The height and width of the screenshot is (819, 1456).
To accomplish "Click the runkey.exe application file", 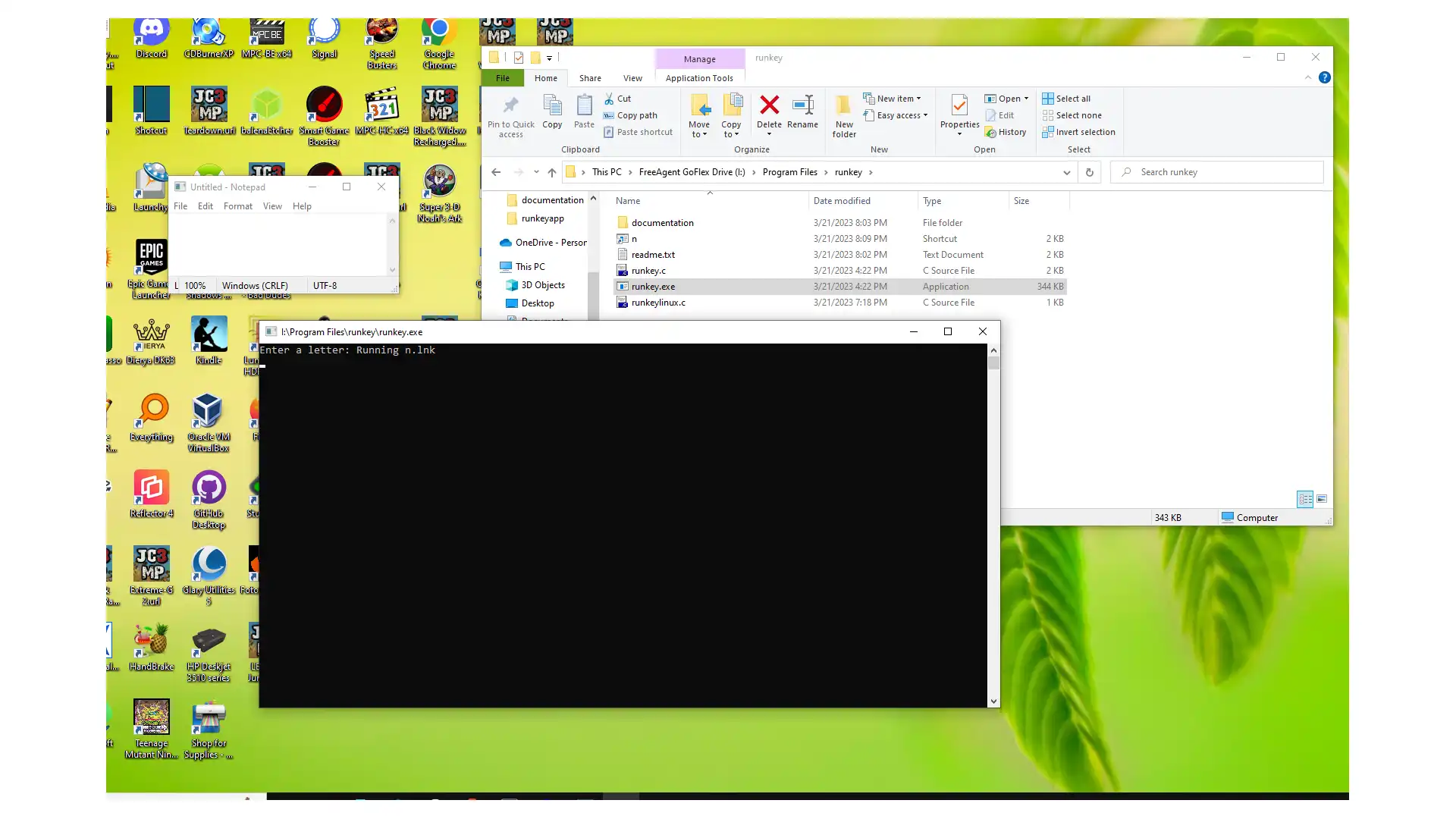I will (652, 286).
